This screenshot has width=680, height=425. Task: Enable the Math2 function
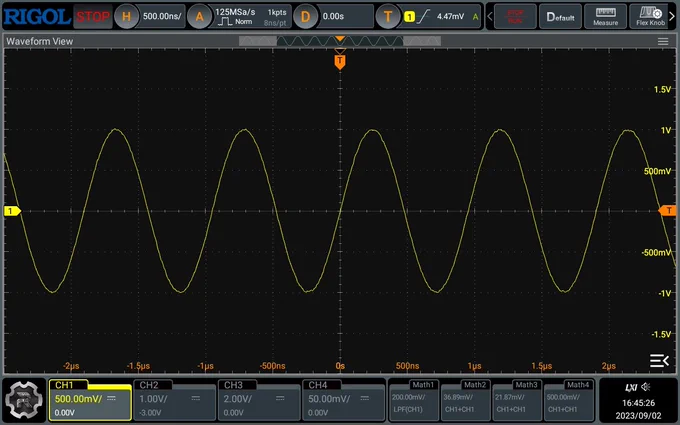click(465, 400)
